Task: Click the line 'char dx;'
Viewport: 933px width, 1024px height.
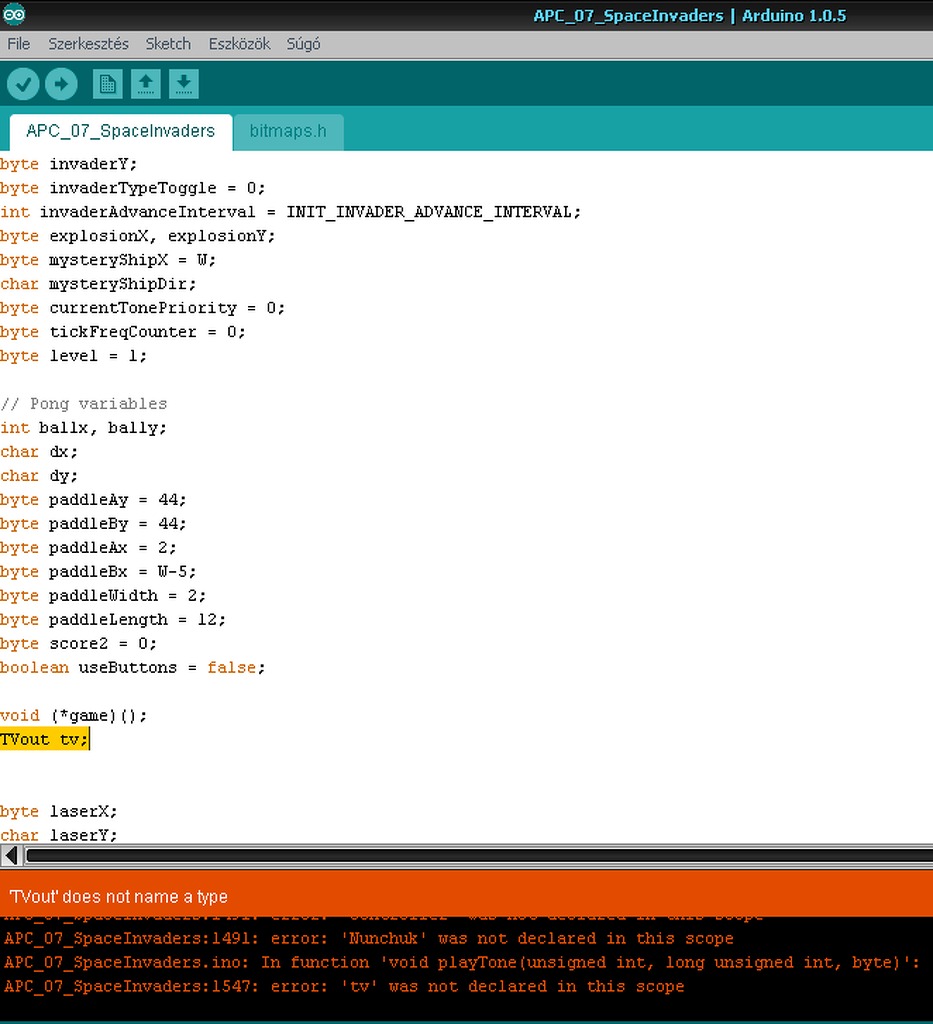Action: pos(39,452)
